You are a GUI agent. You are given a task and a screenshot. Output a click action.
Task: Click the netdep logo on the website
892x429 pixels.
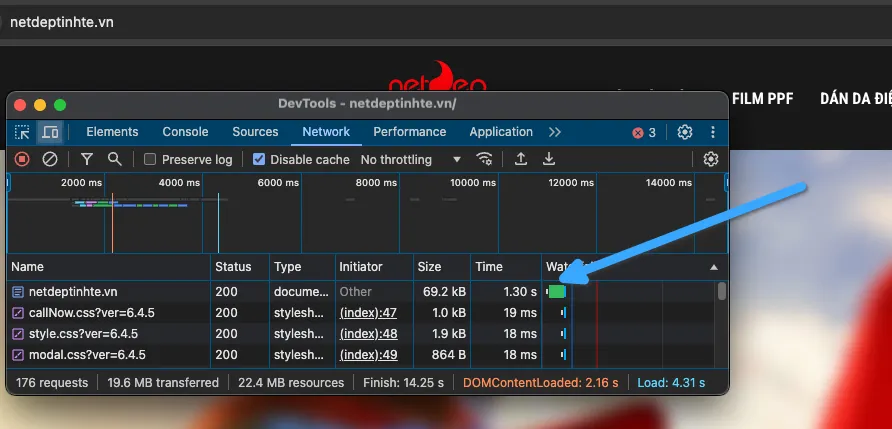point(437,78)
